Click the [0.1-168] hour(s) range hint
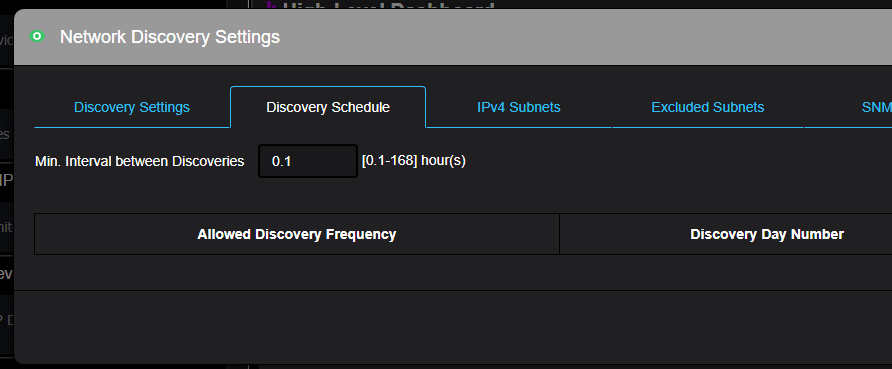The width and height of the screenshot is (892, 369). coord(414,161)
